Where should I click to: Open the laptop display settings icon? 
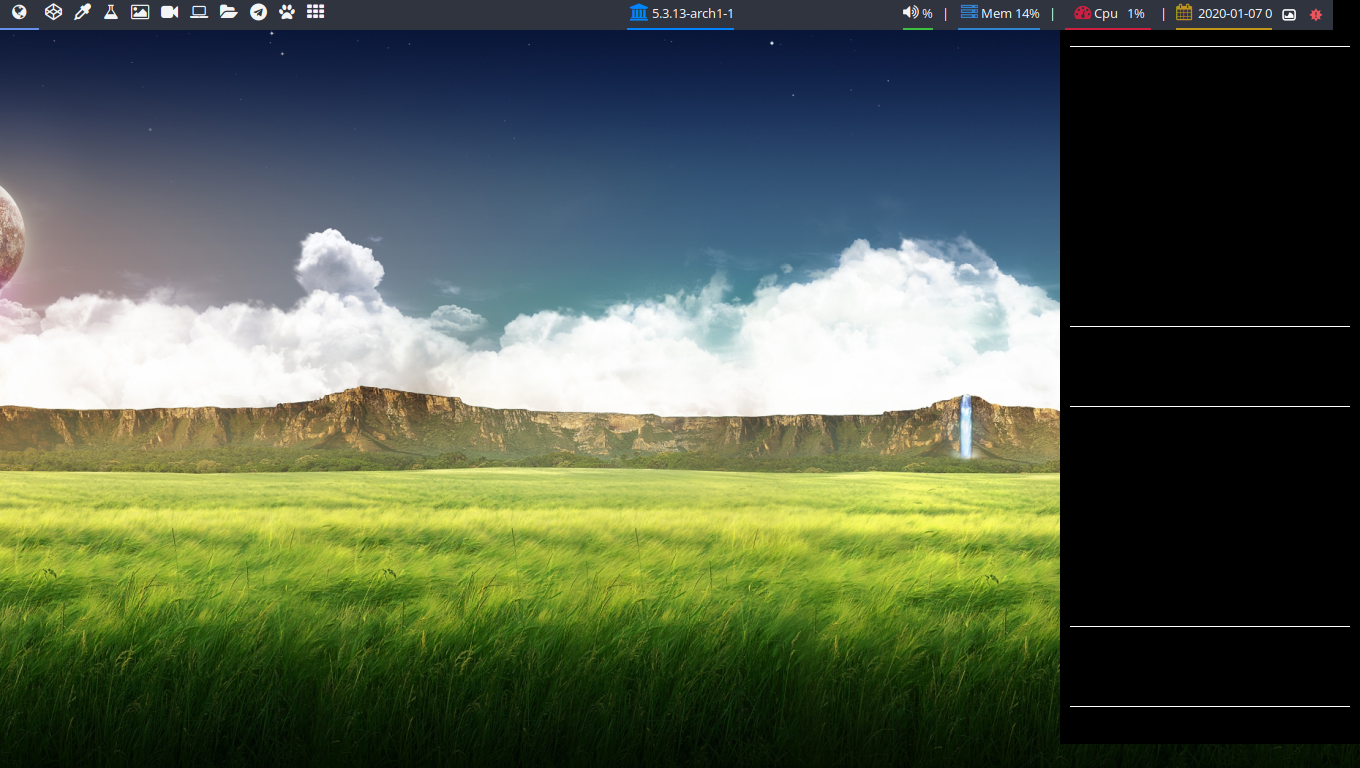[199, 12]
